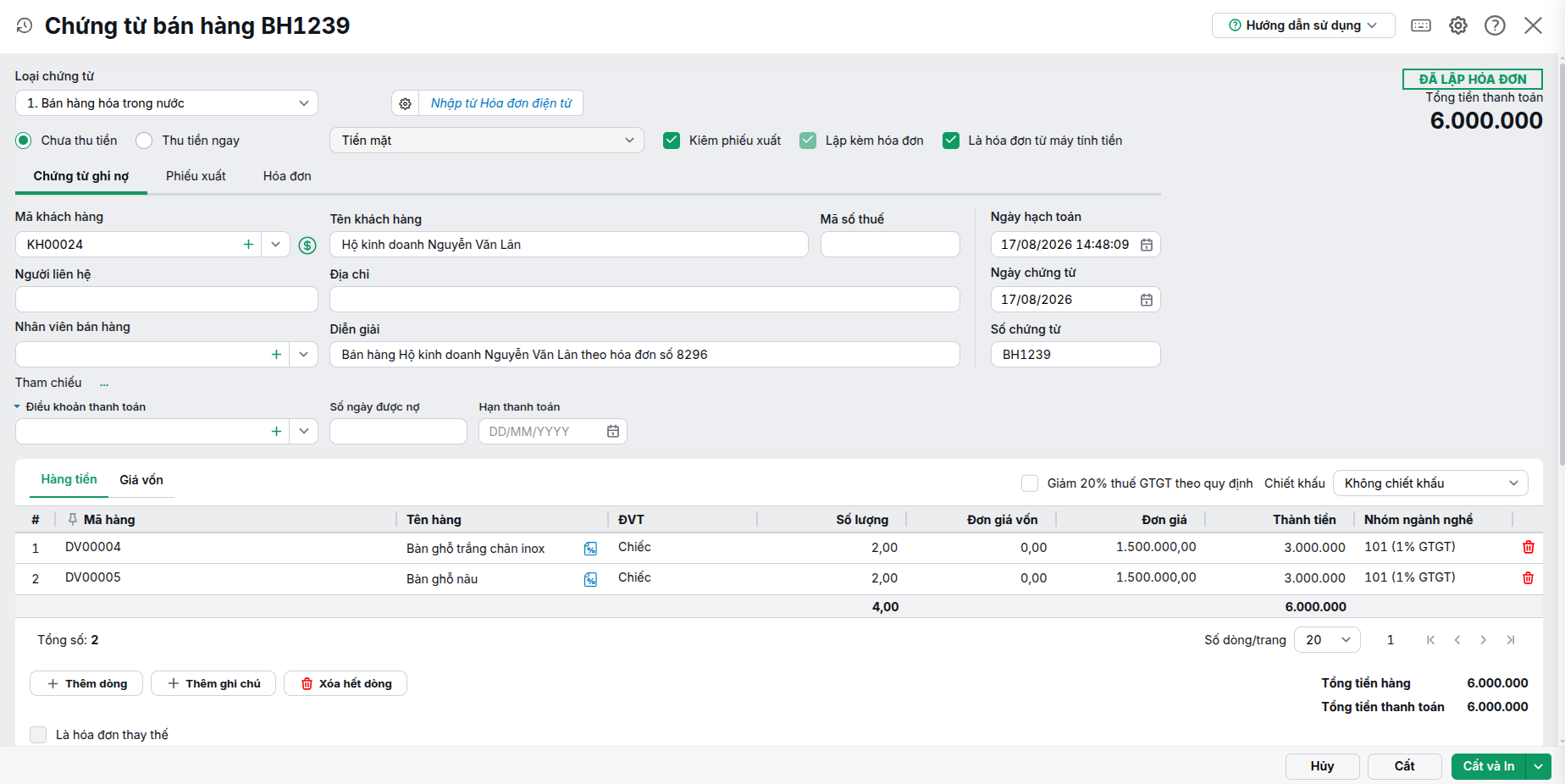
Task: Delete row DV00004 with trash icon
Action: pyautogui.click(x=1529, y=547)
